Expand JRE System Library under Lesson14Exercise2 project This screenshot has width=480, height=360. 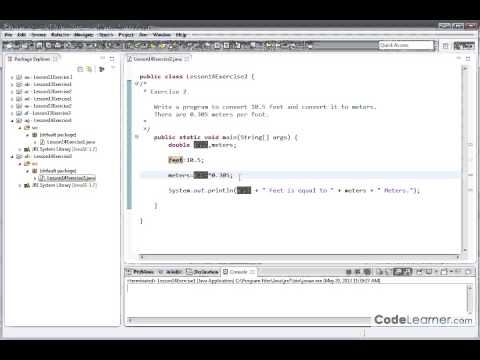20,185
